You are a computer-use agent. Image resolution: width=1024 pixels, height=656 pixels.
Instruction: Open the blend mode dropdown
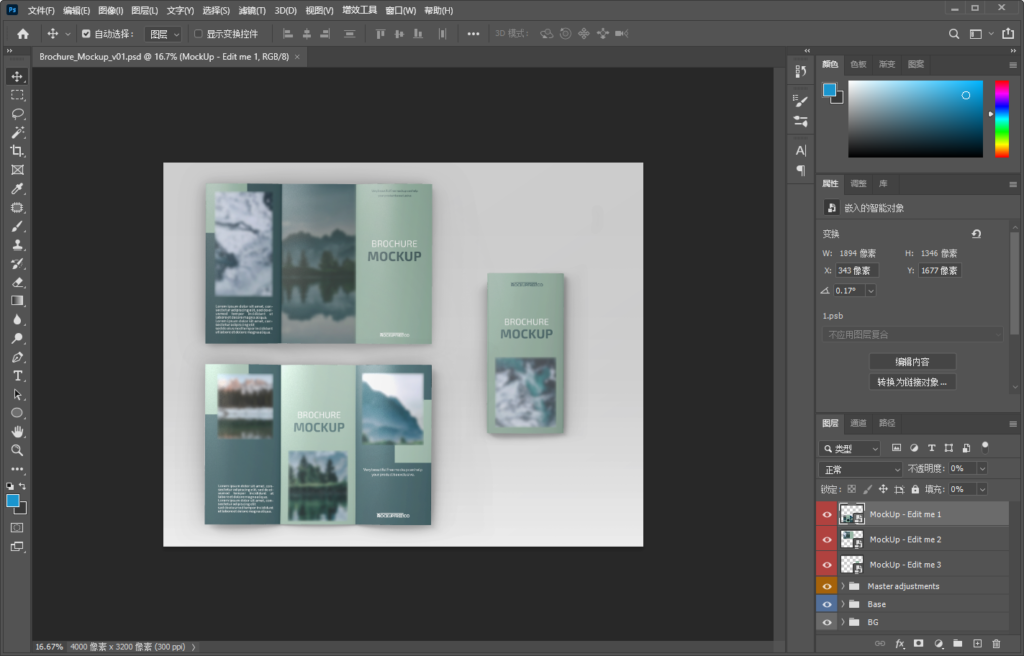860,469
